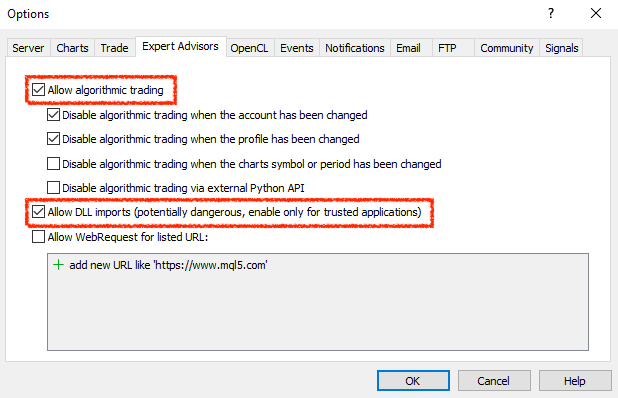The width and height of the screenshot is (618, 398).
Task: Open the Notifications tab
Action: (x=355, y=48)
